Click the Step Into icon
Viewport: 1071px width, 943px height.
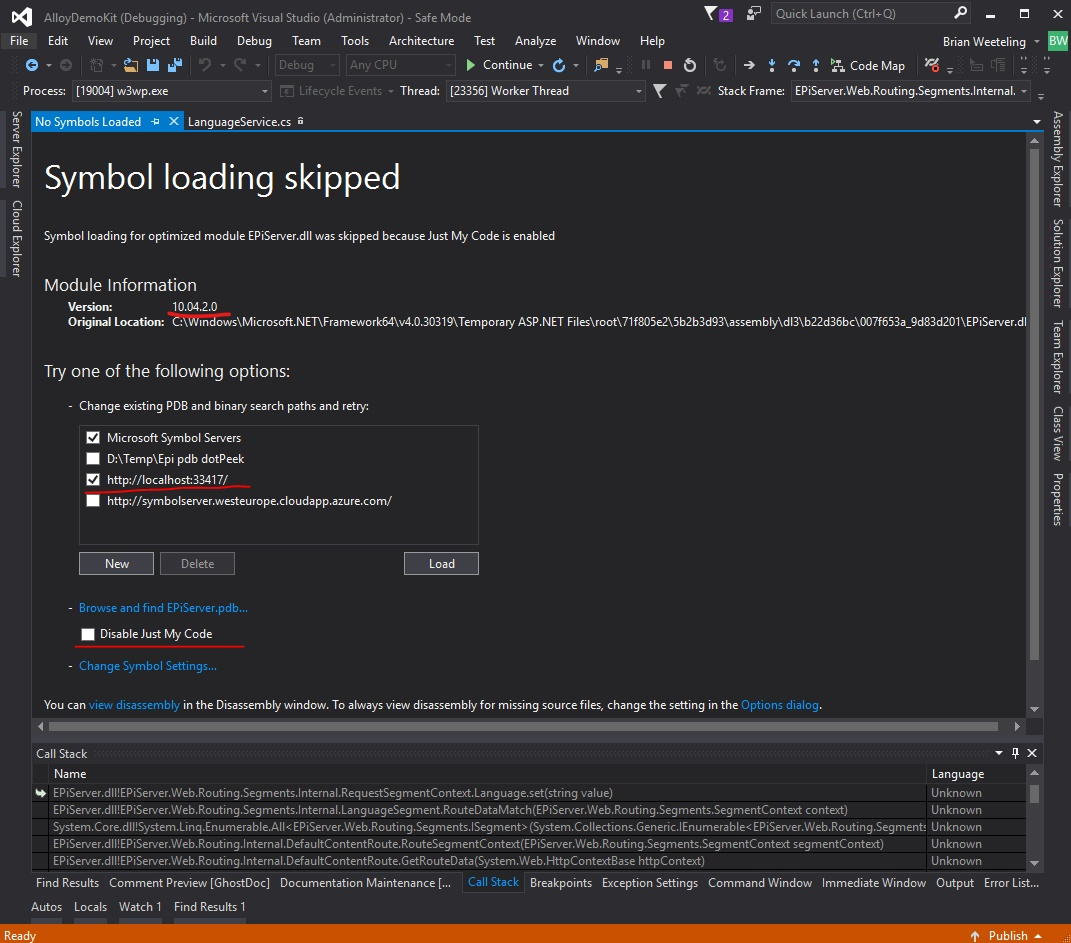tap(772, 65)
